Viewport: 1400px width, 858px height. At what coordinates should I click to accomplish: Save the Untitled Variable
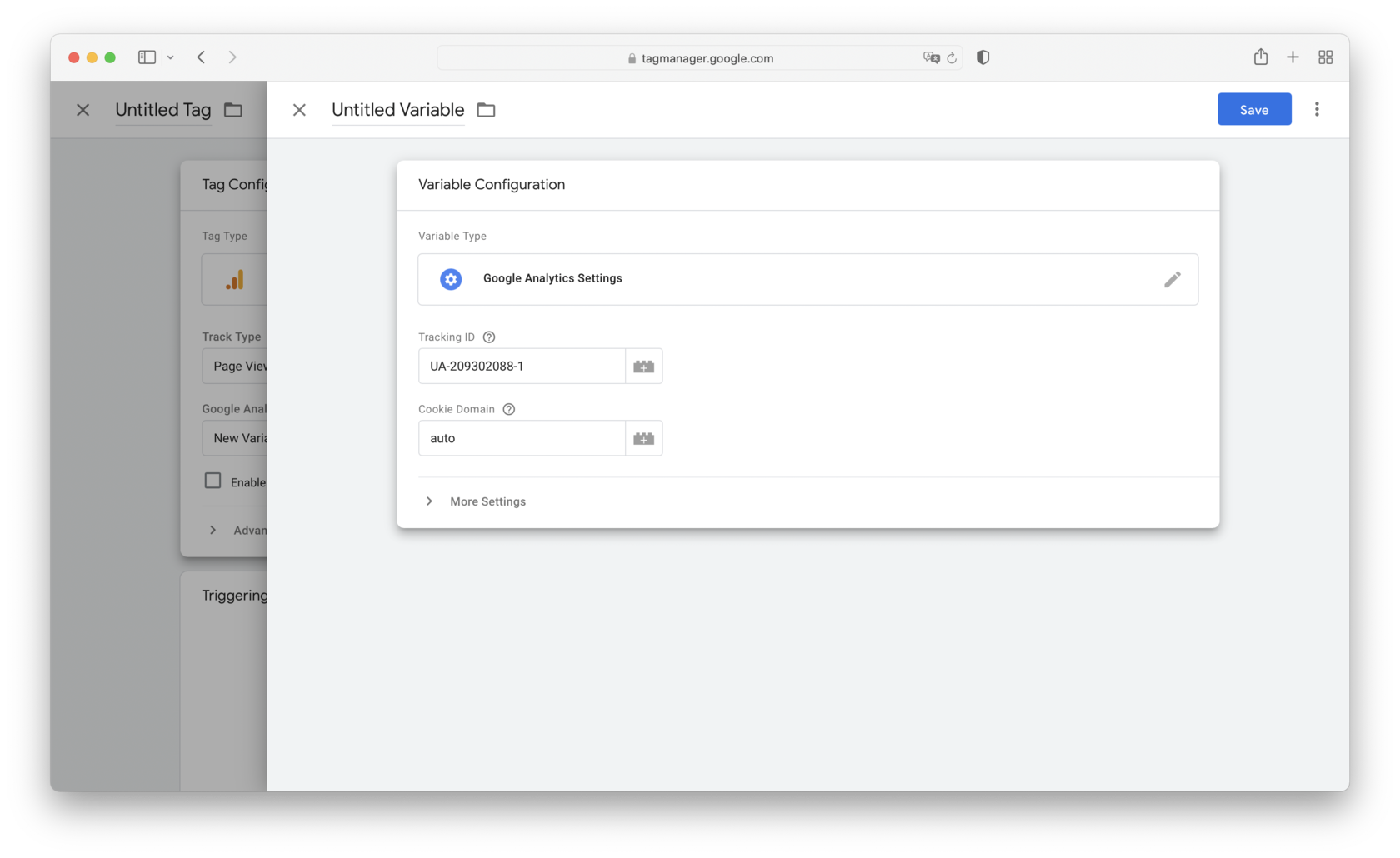point(1253,109)
